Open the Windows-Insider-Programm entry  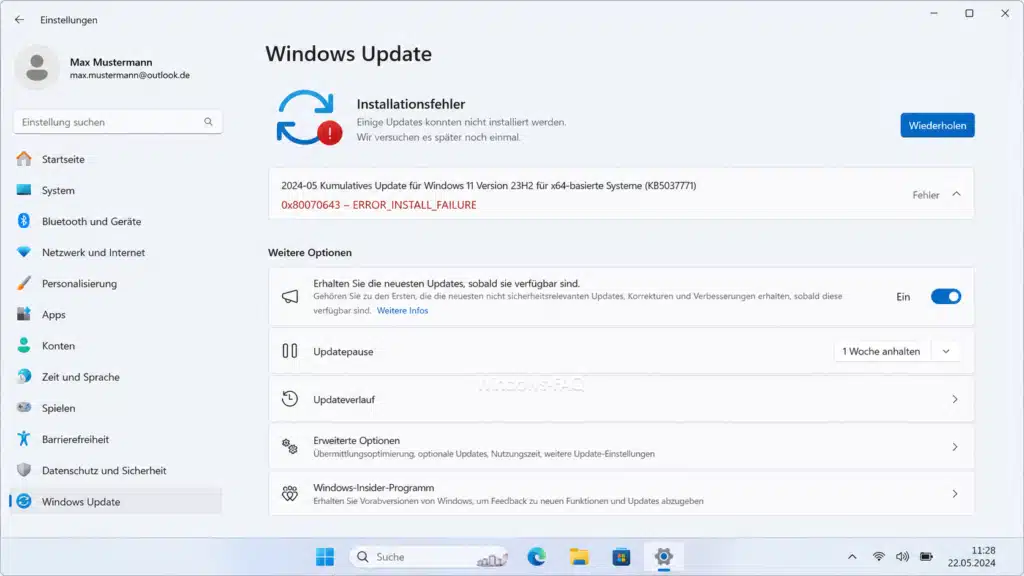point(621,494)
